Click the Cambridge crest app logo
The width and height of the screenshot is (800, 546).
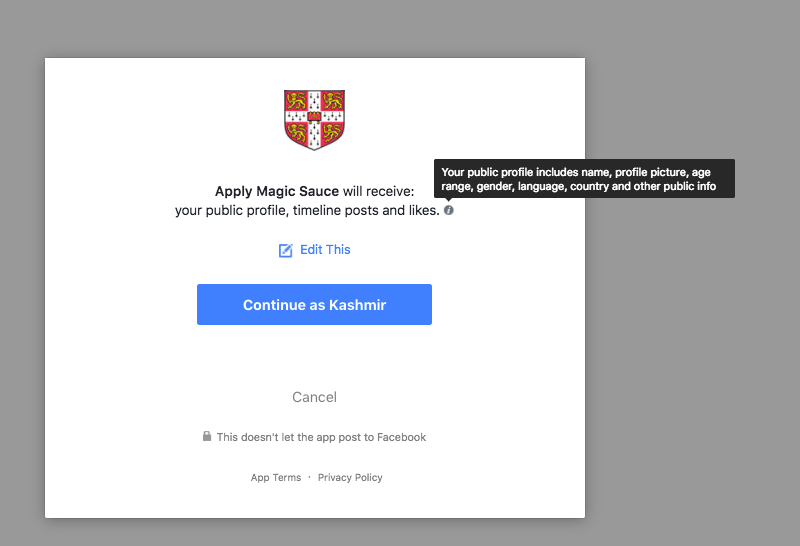click(x=314, y=120)
